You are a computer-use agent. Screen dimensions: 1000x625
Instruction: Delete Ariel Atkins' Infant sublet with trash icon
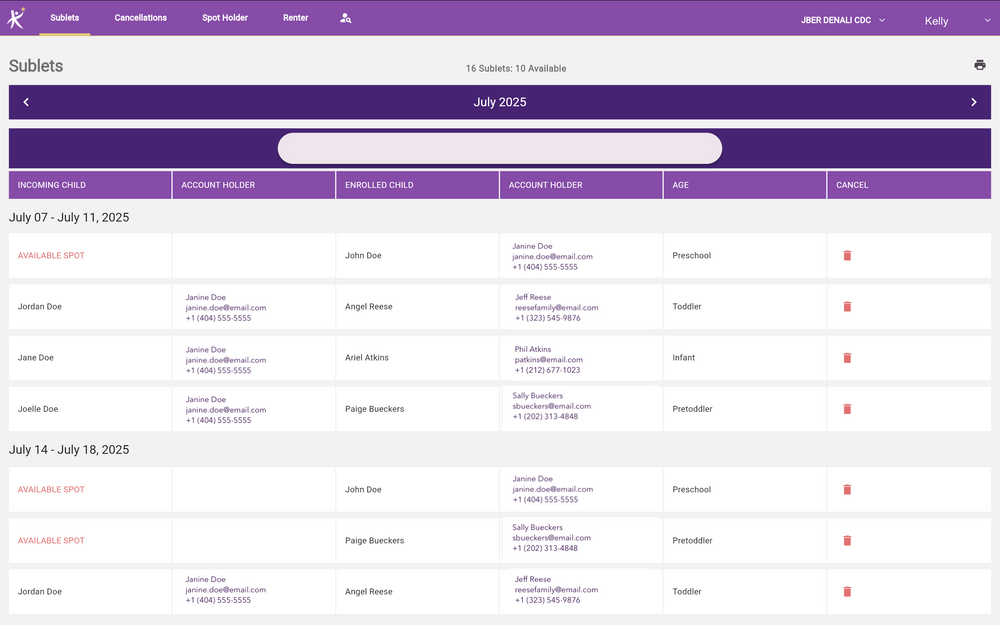coord(847,357)
